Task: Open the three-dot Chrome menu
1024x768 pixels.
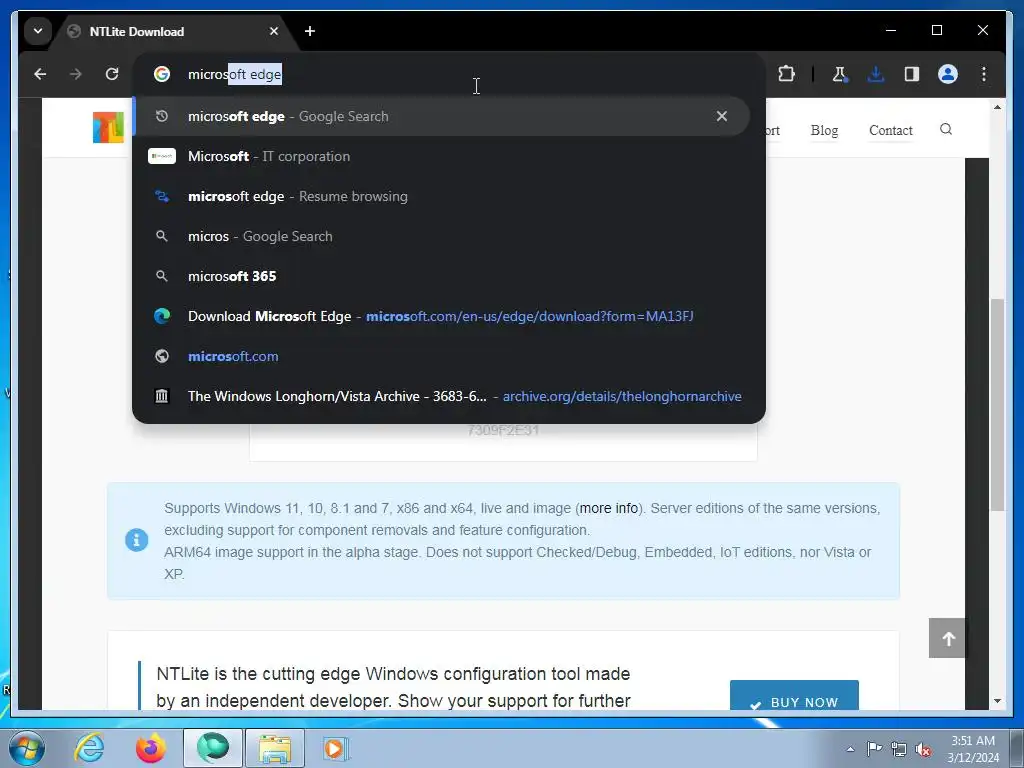Action: [x=984, y=74]
